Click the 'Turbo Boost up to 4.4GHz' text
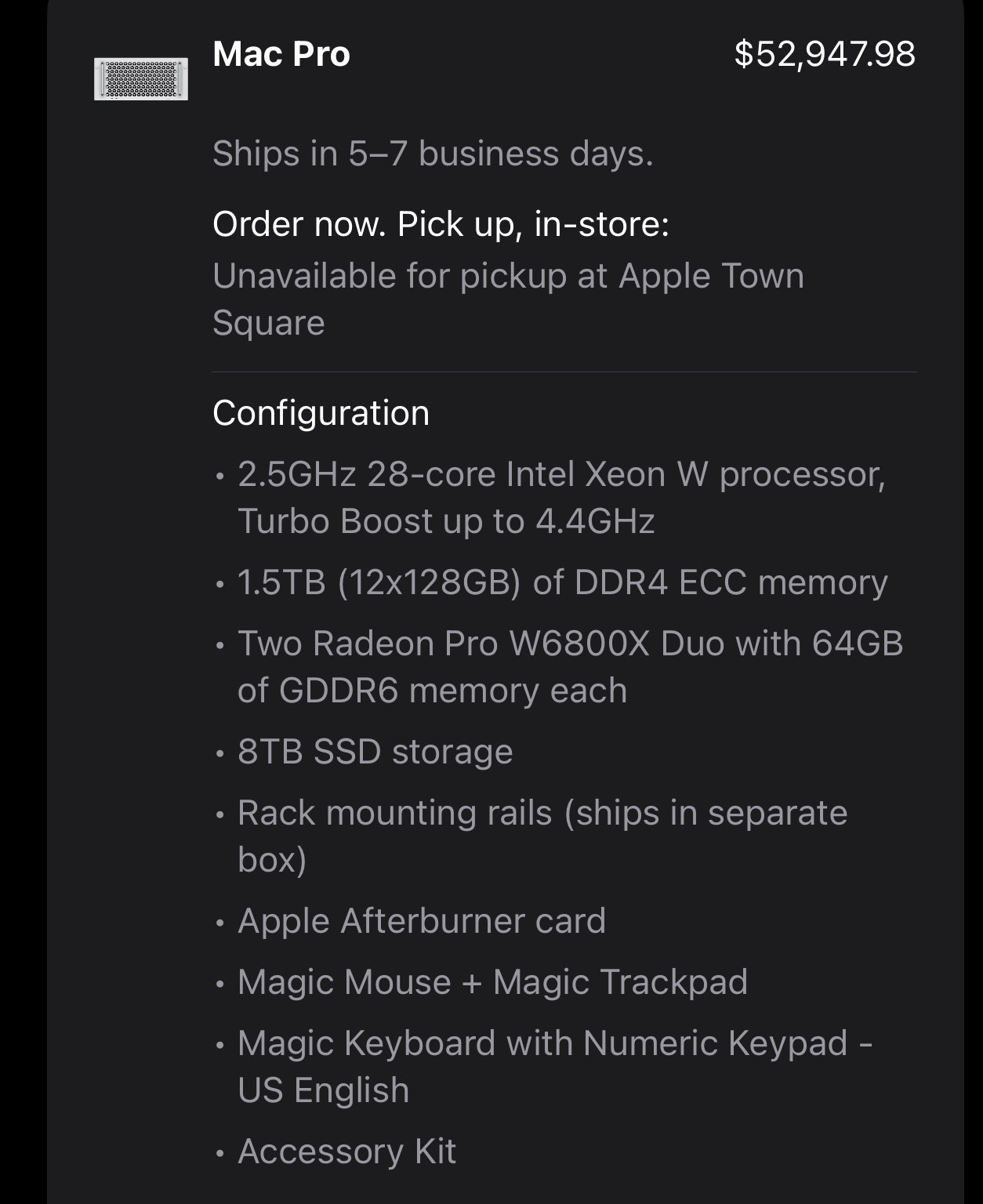The height and width of the screenshot is (1204, 983). point(446,521)
